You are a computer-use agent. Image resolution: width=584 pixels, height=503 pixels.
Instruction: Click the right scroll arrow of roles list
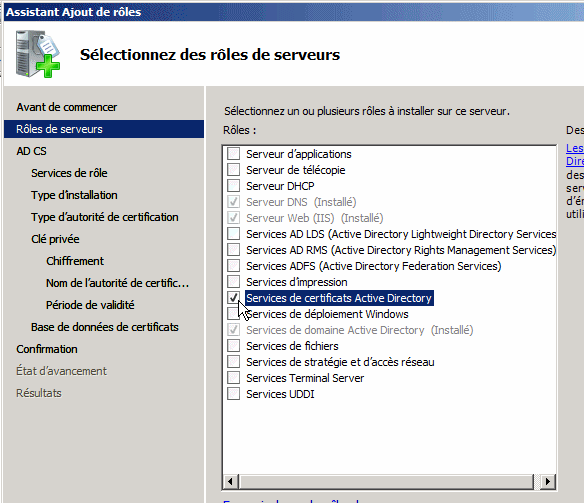click(x=548, y=481)
